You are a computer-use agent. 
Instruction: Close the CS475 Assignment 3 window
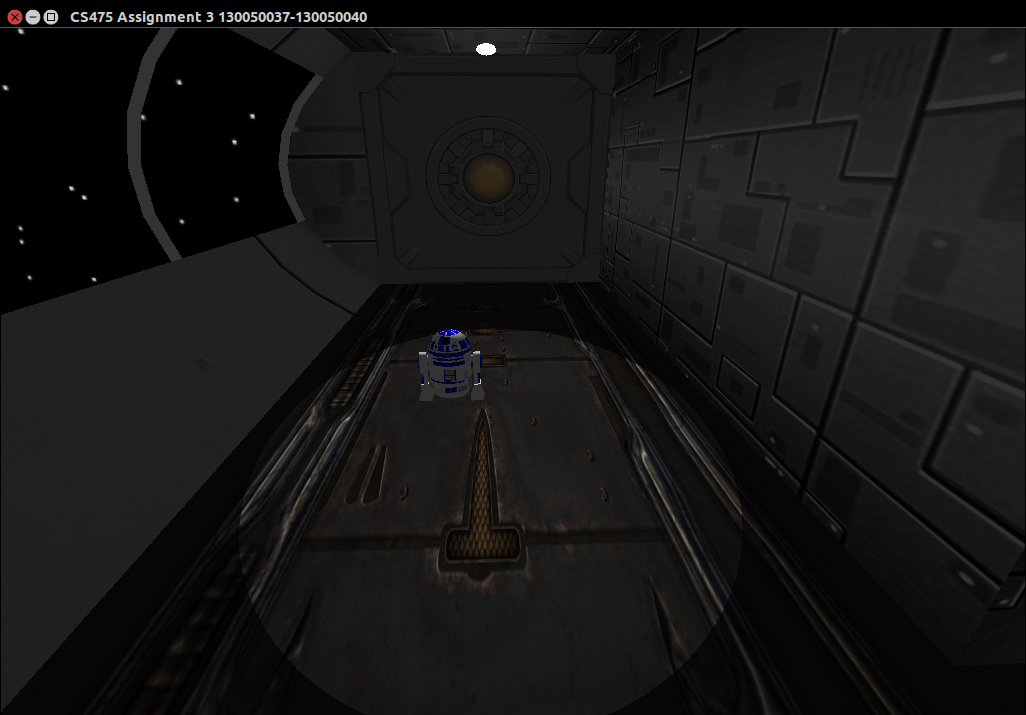(x=15, y=17)
